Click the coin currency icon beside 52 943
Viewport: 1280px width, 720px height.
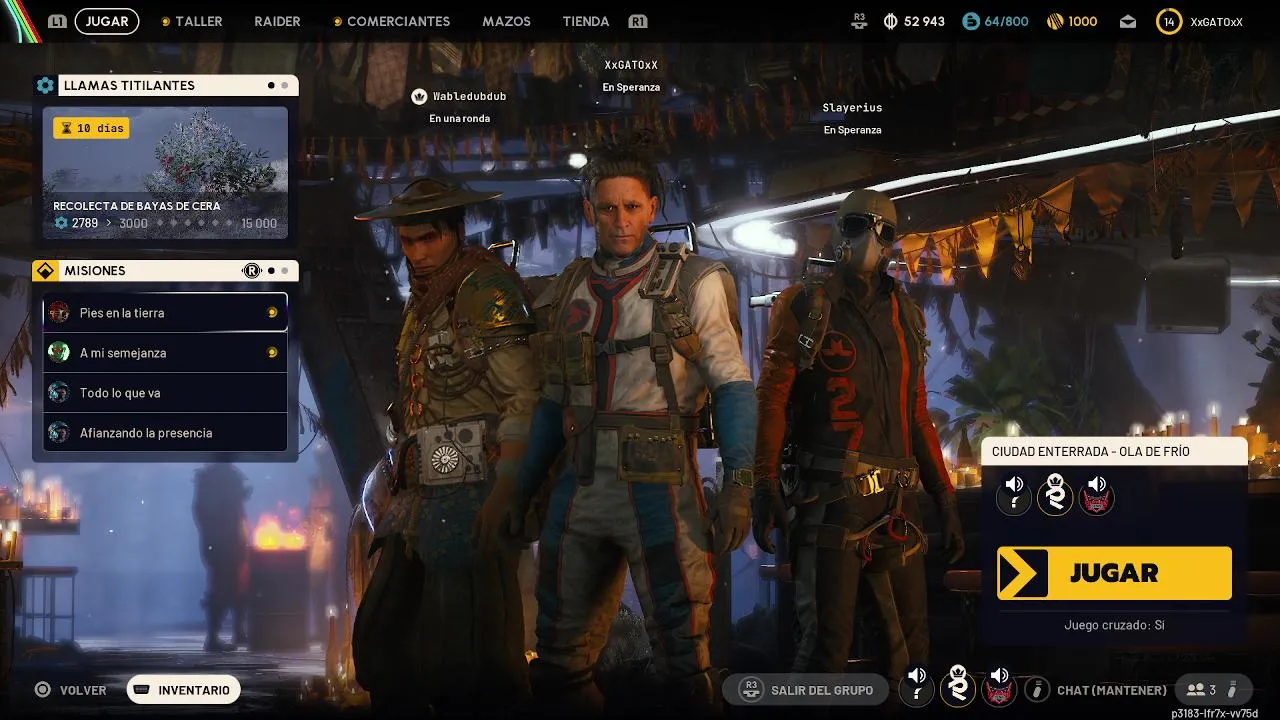point(891,21)
